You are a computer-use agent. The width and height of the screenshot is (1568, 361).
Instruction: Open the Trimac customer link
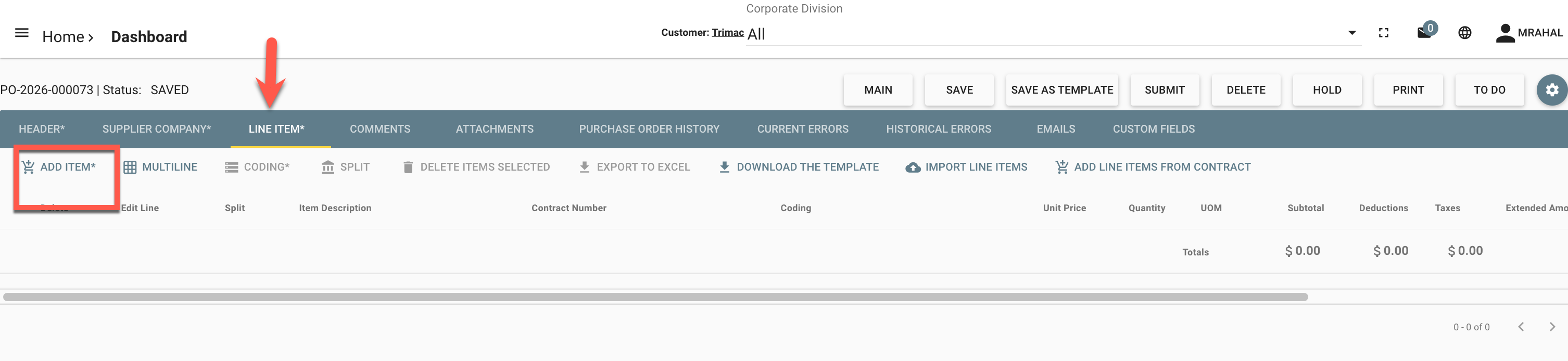coord(727,33)
